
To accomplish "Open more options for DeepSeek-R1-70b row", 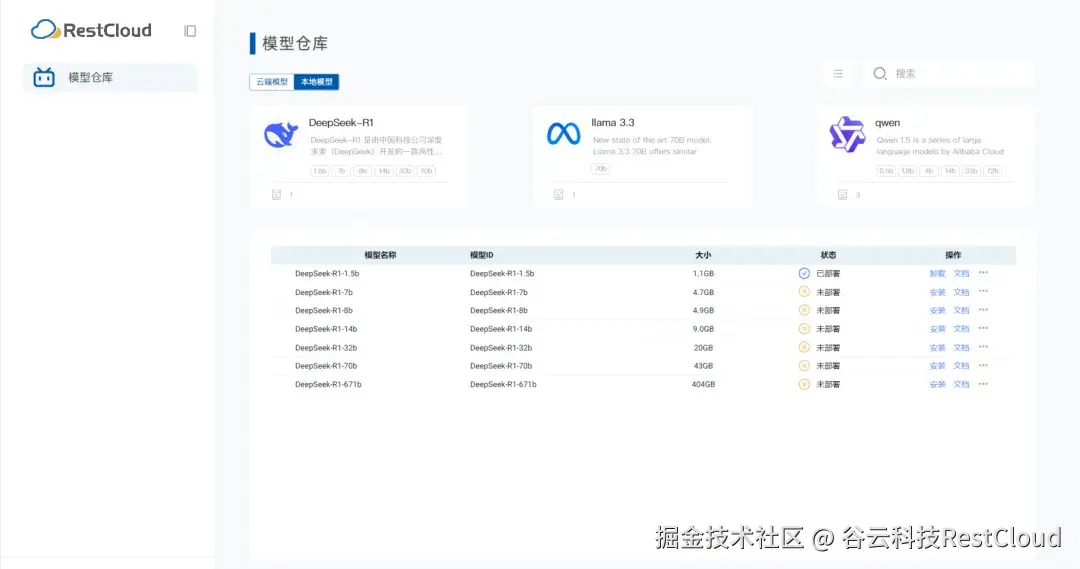I will tap(984, 366).
